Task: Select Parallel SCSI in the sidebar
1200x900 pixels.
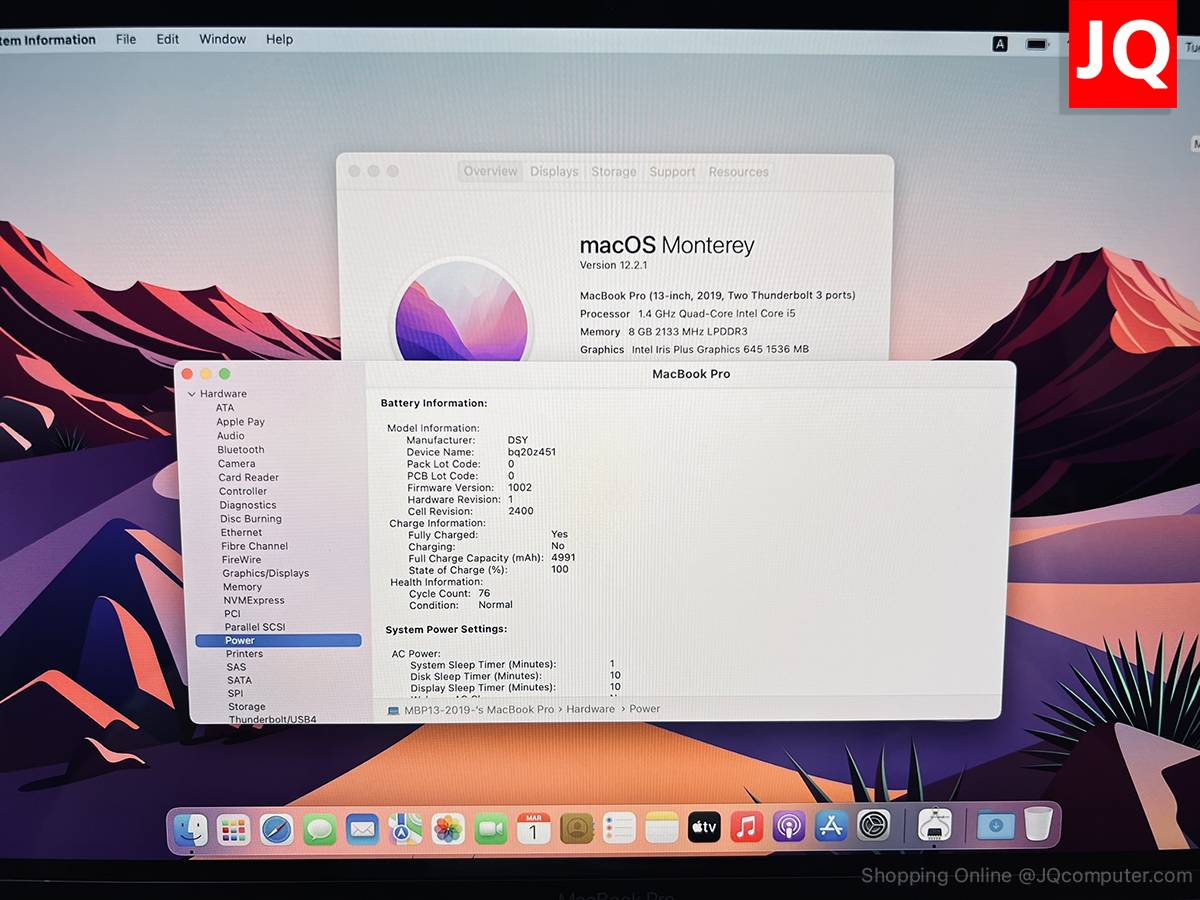Action: point(255,627)
